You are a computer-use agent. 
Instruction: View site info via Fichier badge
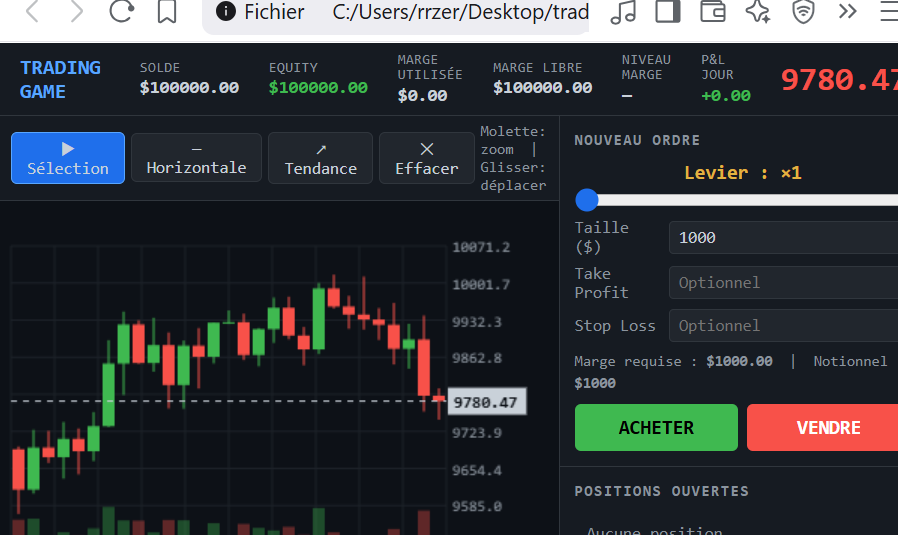[x=261, y=12]
